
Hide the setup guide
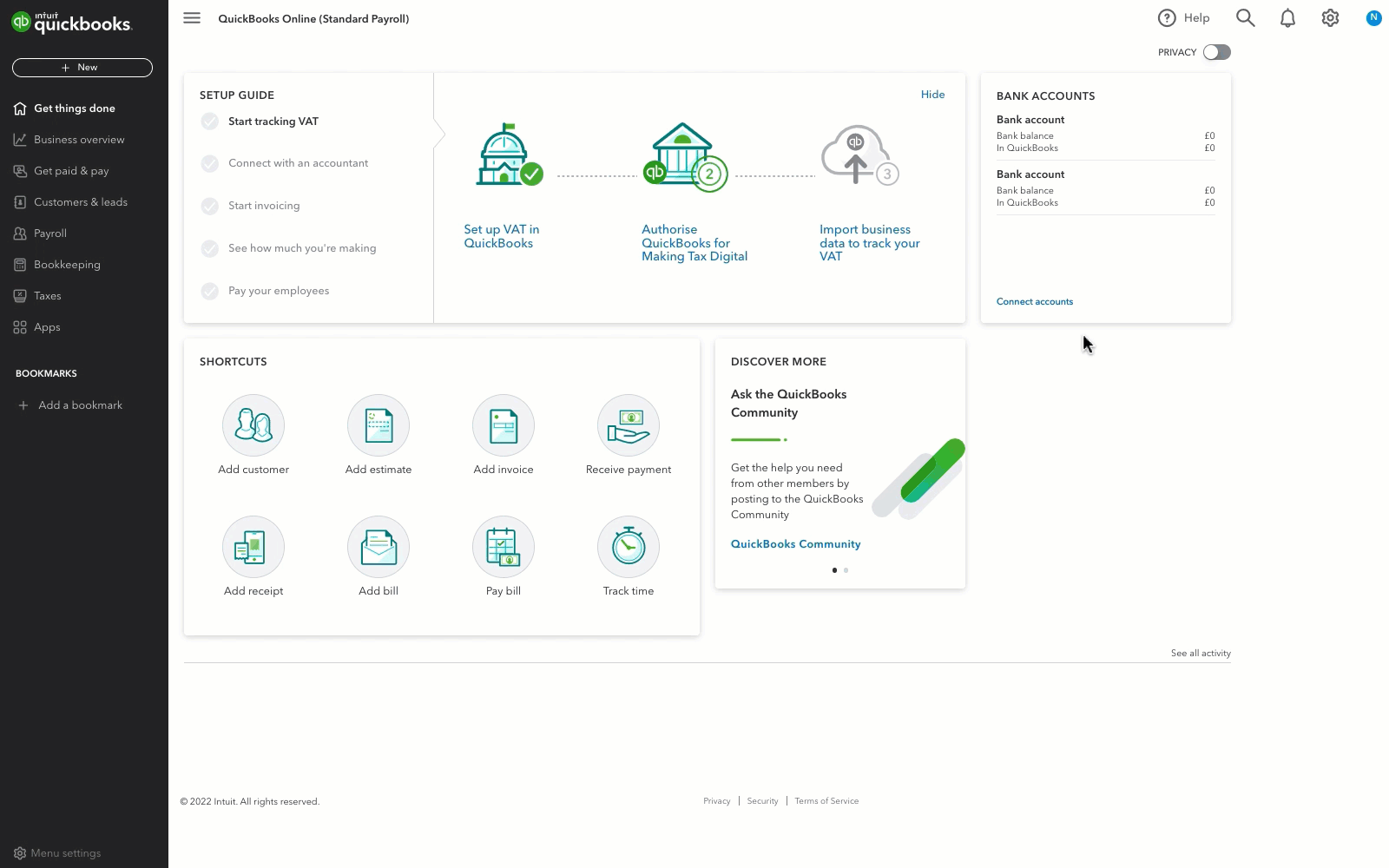(x=932, y=95)
